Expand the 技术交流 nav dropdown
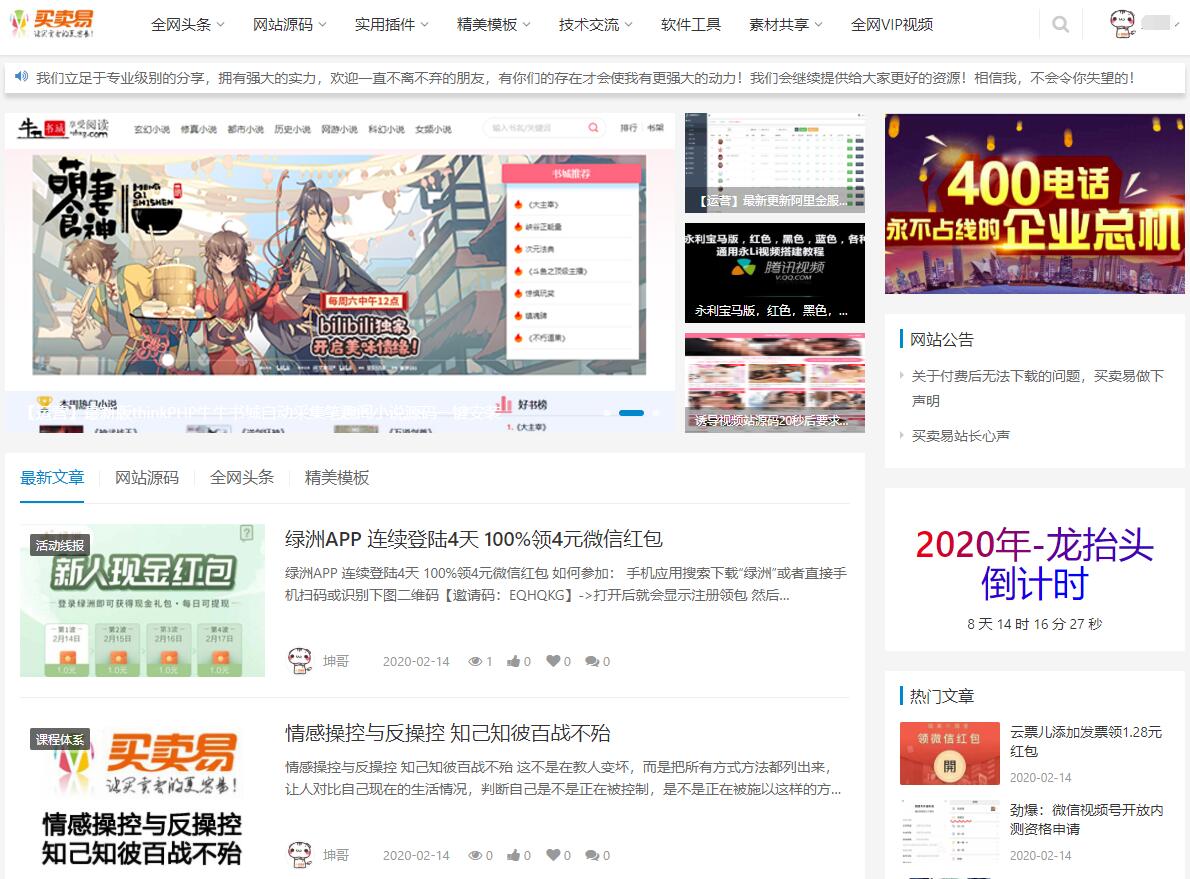 [x=628, y=25]
